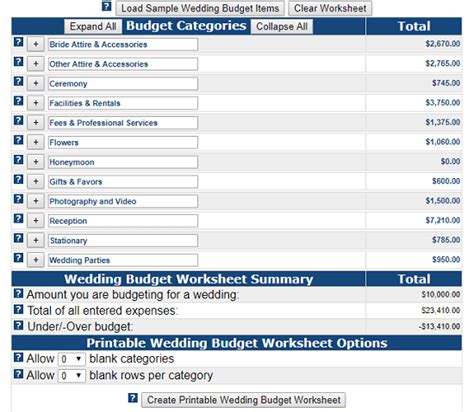The height and width of the screenshot is (412, 474).
Task: Expand the Honeymoon category plus button
Action: coord(36,162)
